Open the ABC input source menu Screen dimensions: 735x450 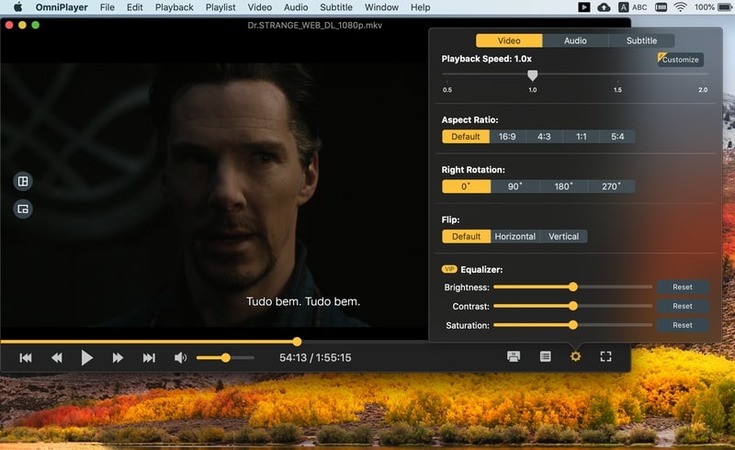pyautogui.click(x=633, y=7)
